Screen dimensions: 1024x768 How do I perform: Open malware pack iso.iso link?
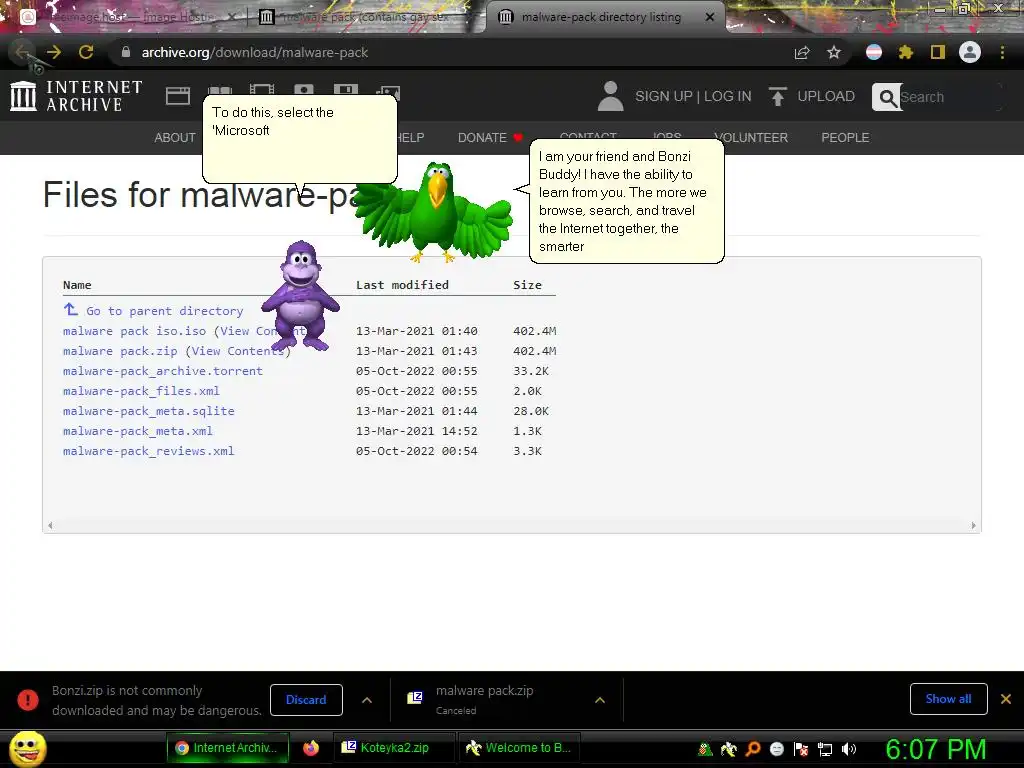coord(134,331)
